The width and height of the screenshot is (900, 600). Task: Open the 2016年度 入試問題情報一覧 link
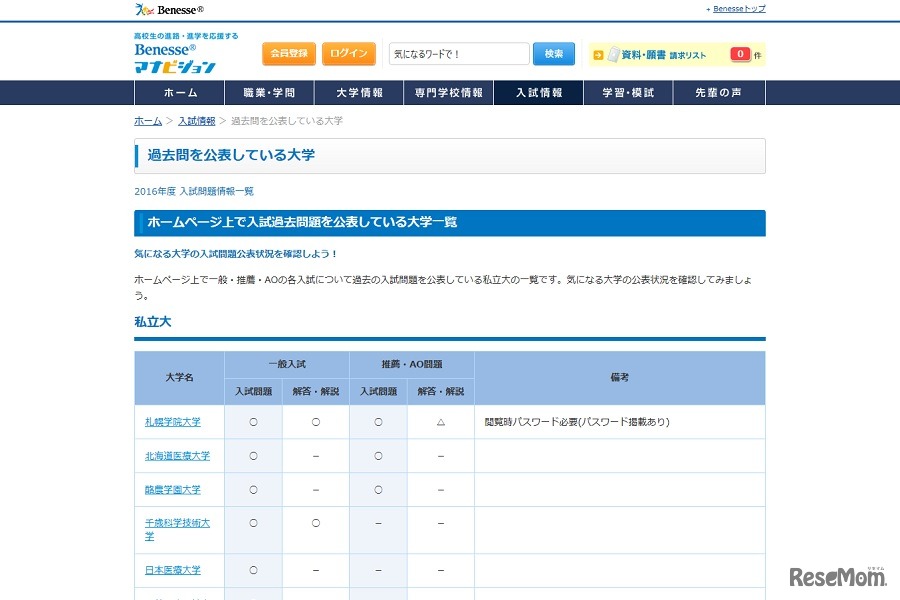[x=194, y=191]
